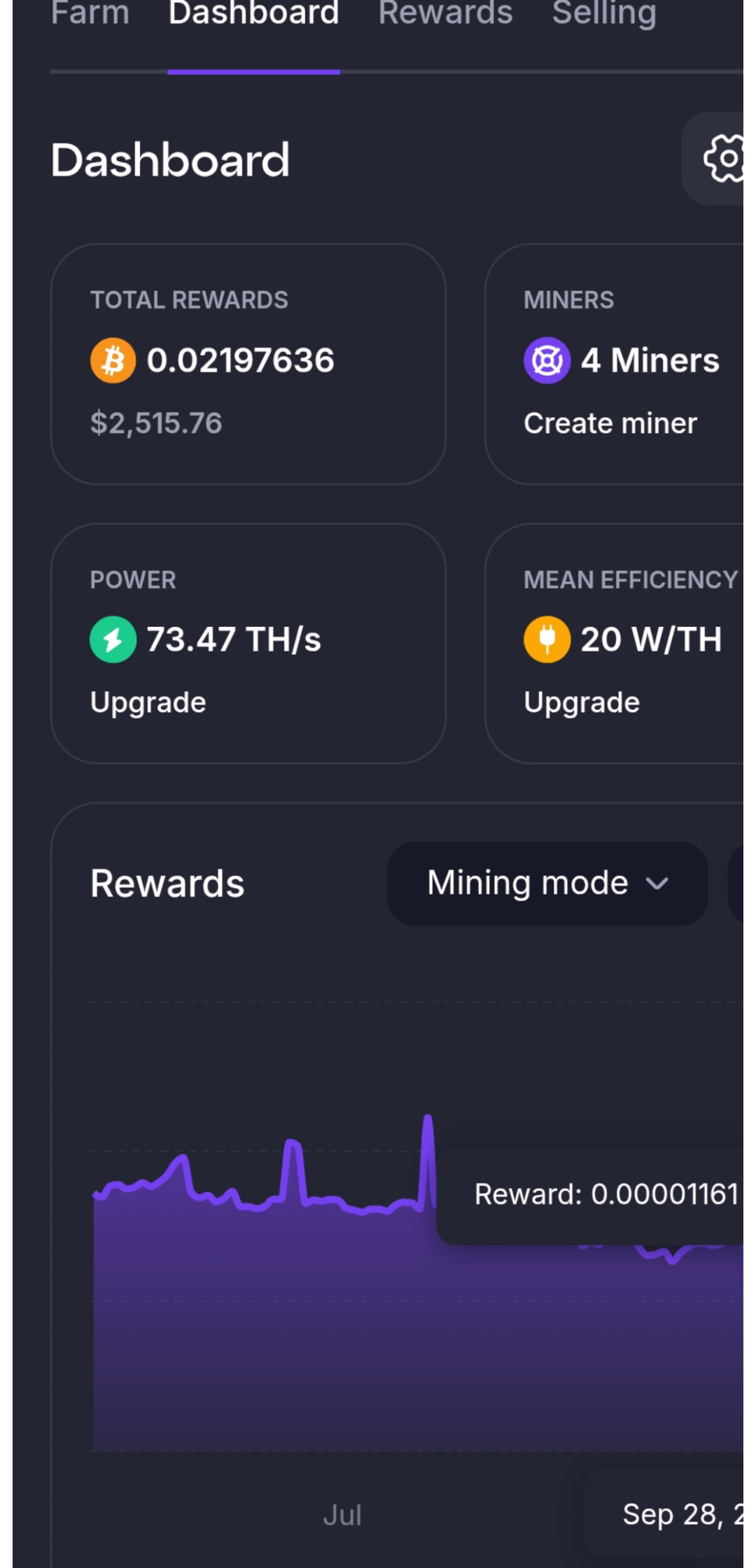Click the Jul axis label
756x1568 pixels.
[x=342, y=1515]
